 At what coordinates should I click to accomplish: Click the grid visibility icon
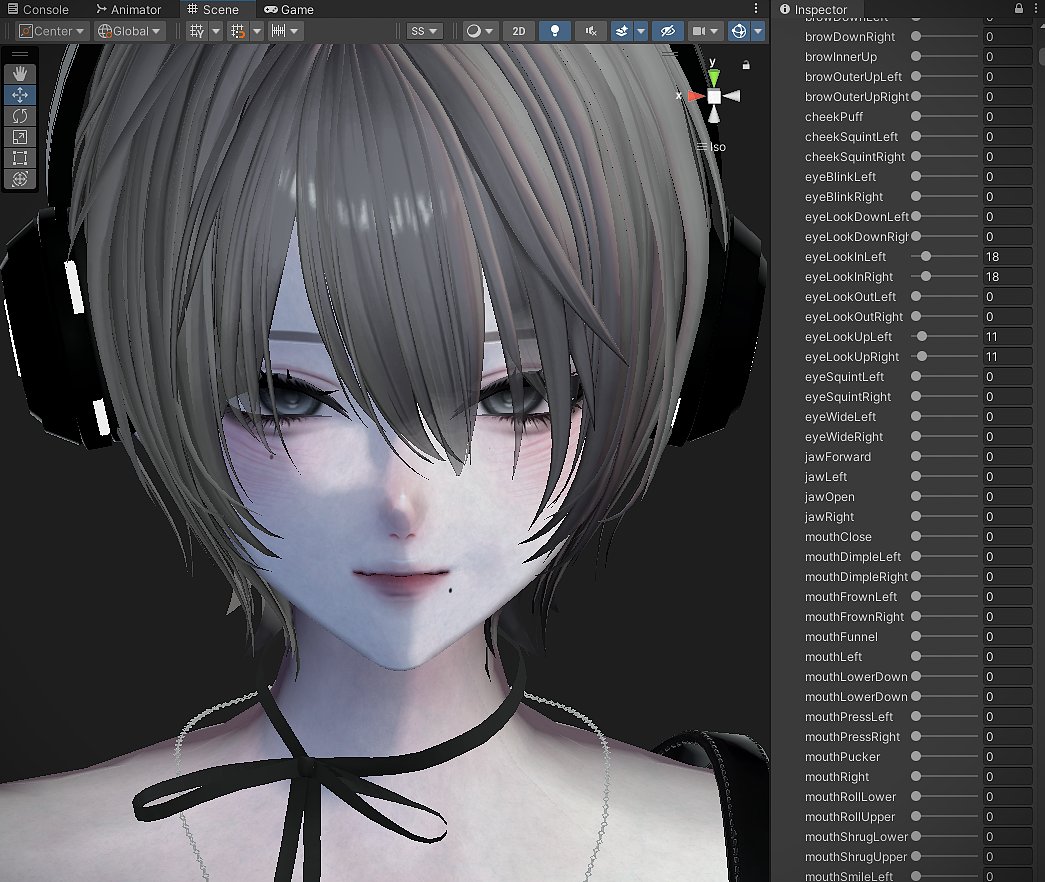[197, 31]
